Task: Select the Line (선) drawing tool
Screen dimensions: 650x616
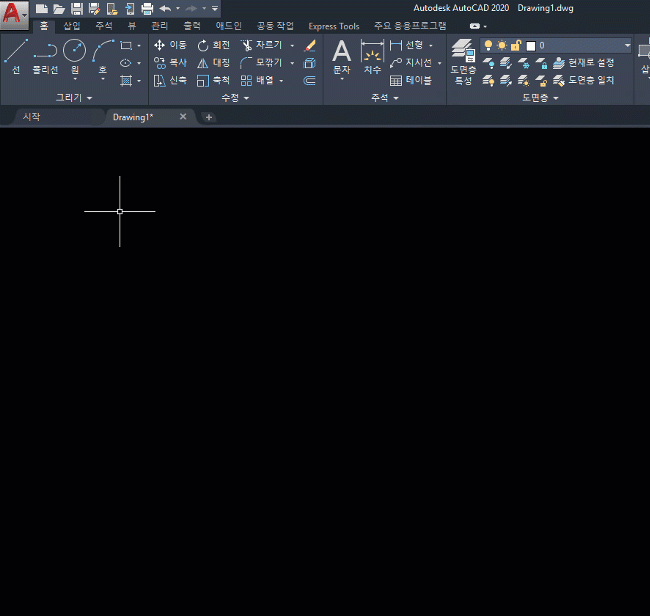Action: (16, 57)
